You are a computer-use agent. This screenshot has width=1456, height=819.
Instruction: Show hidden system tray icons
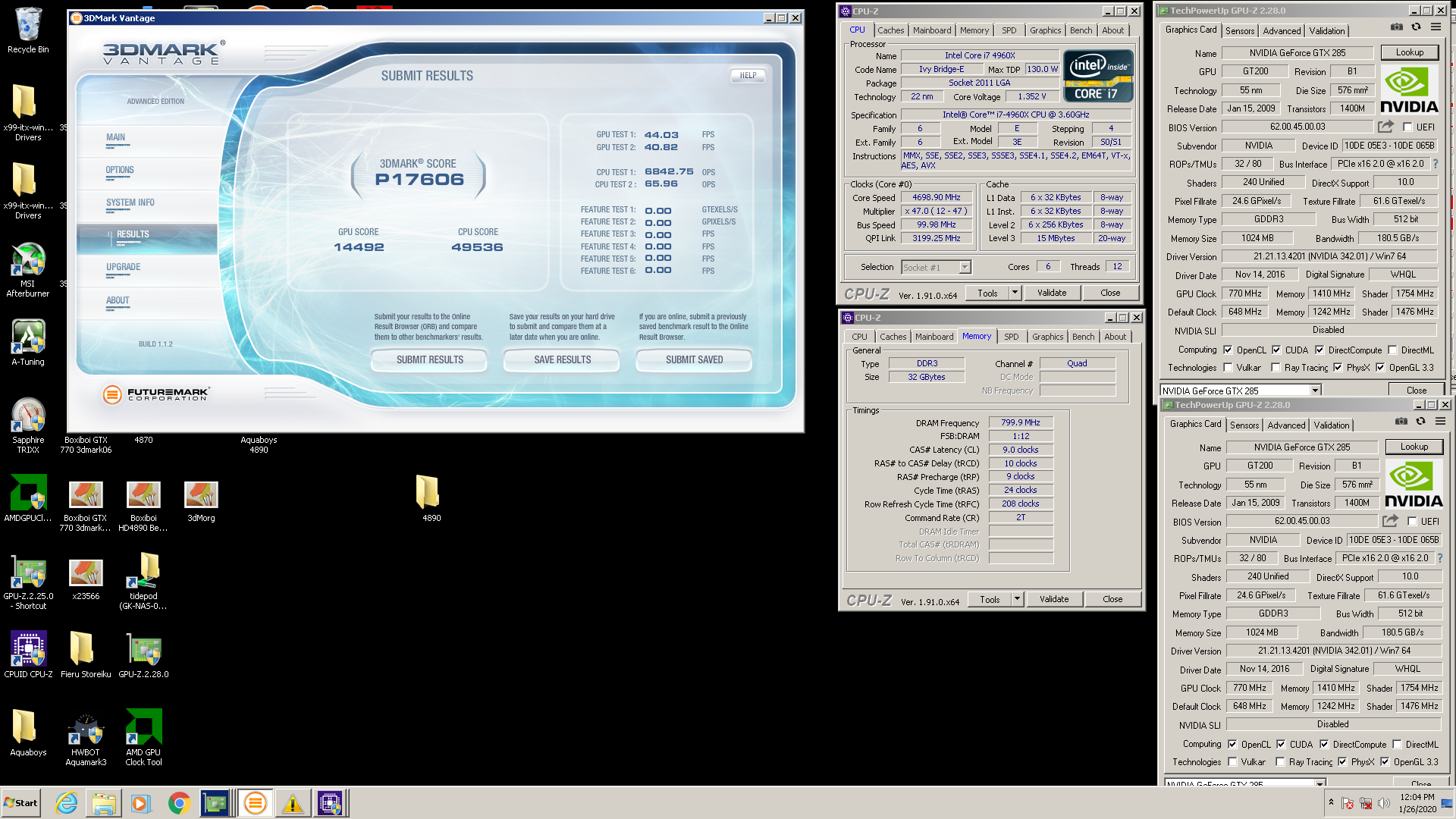pos(1331,802)
